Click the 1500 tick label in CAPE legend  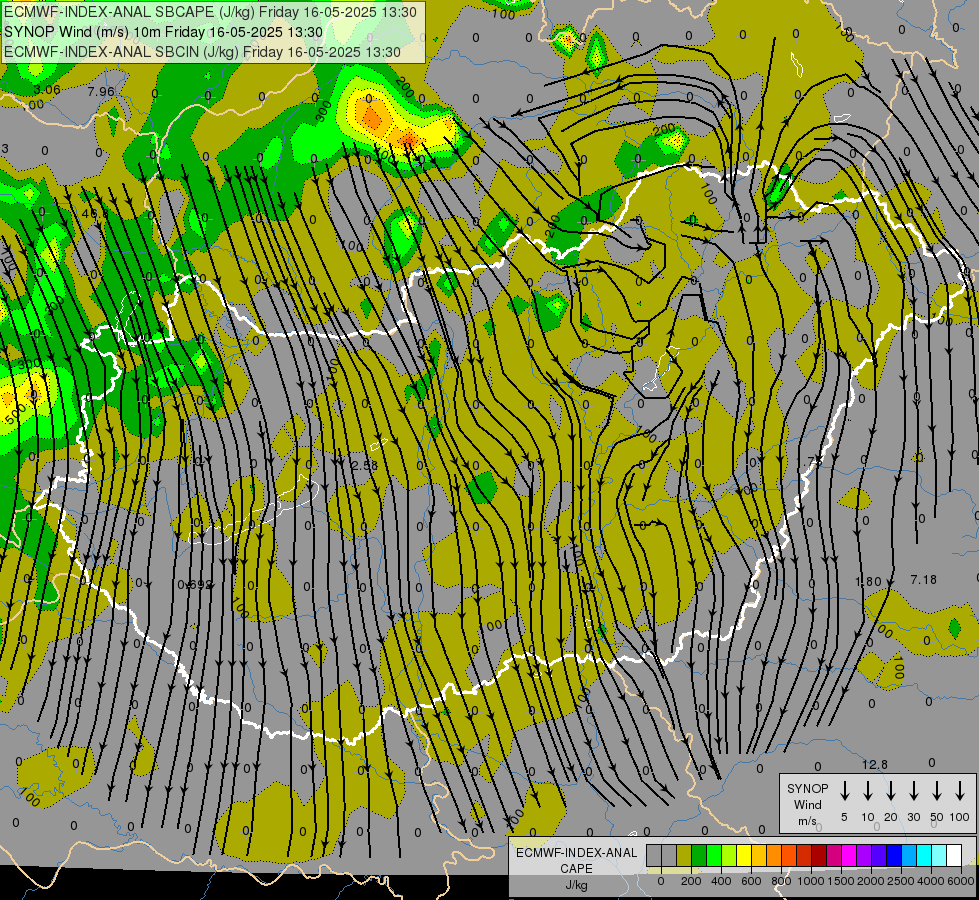[x=841, y=881]
